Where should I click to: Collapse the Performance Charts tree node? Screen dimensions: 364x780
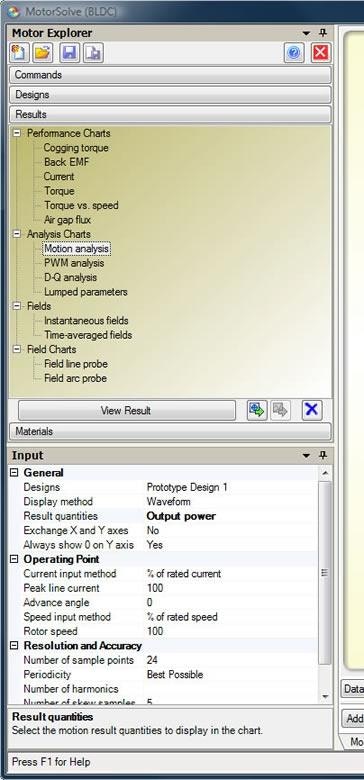(17, 133)
